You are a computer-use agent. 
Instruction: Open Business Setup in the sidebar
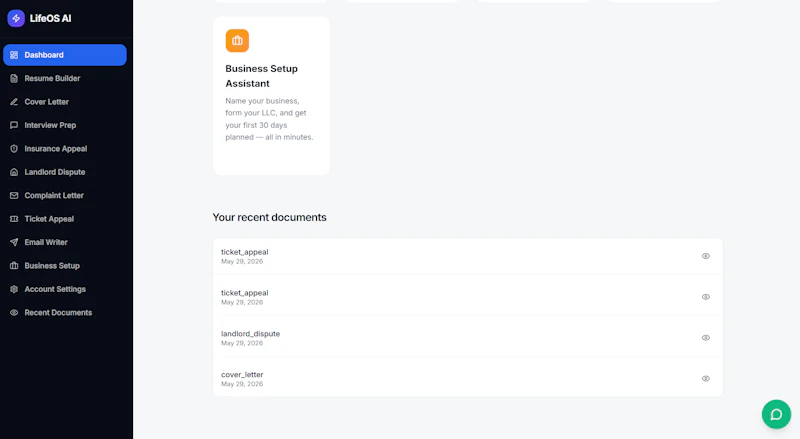coord(65,265)
